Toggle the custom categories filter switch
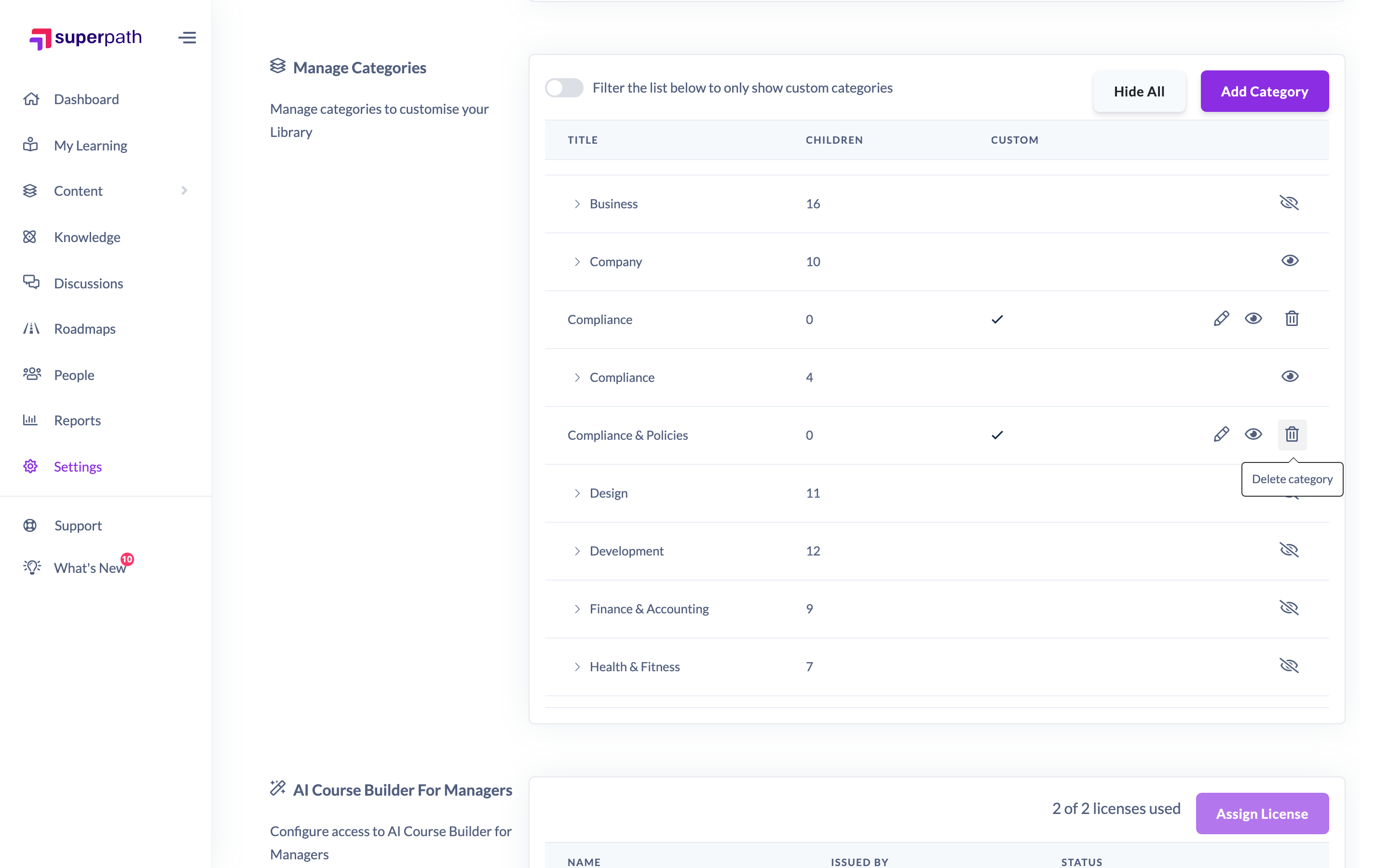The height and width of the screenshot is (868, 1389). tap(564, 88)
